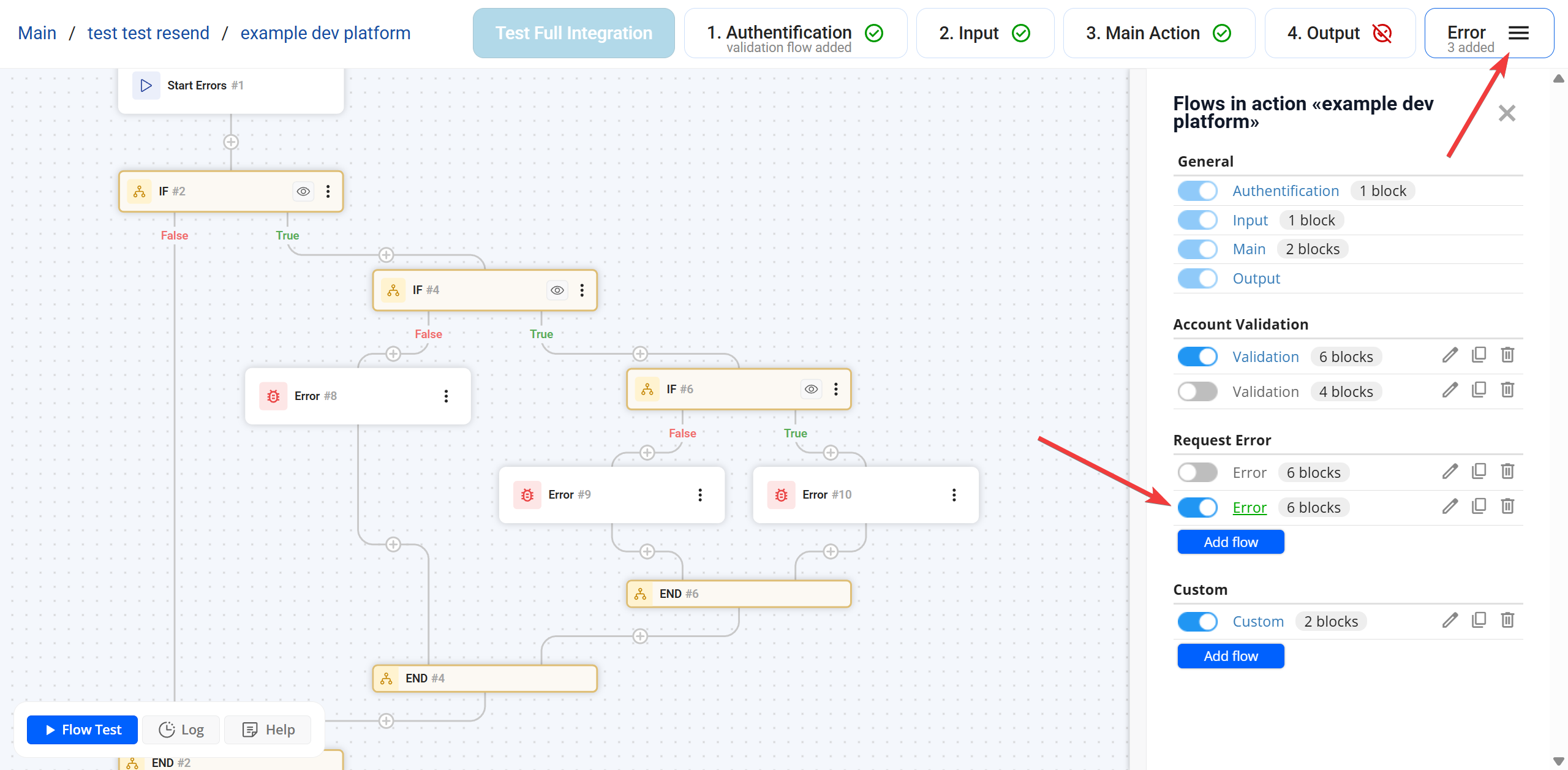Click Add flow under Request Error

1231,542
